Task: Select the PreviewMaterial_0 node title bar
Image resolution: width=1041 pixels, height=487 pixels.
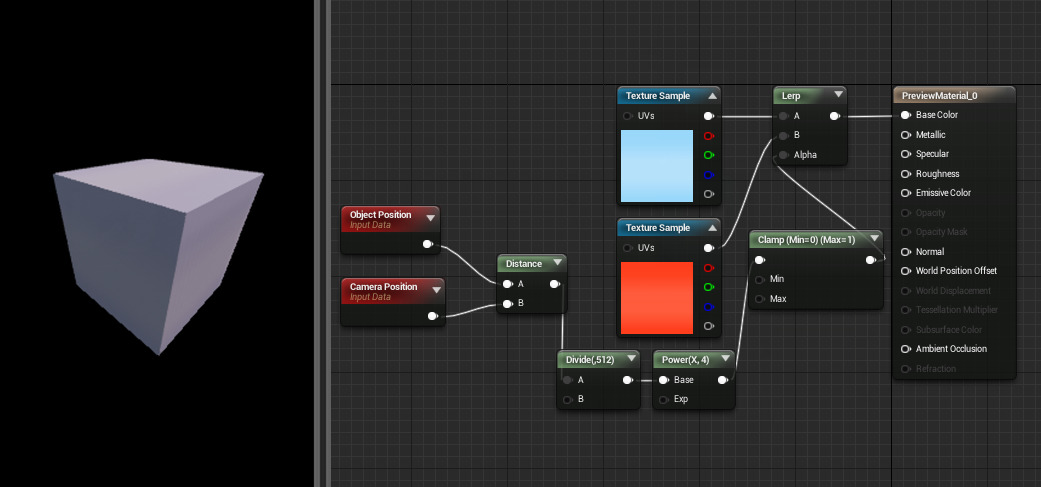Action: [x=940, y=96]
